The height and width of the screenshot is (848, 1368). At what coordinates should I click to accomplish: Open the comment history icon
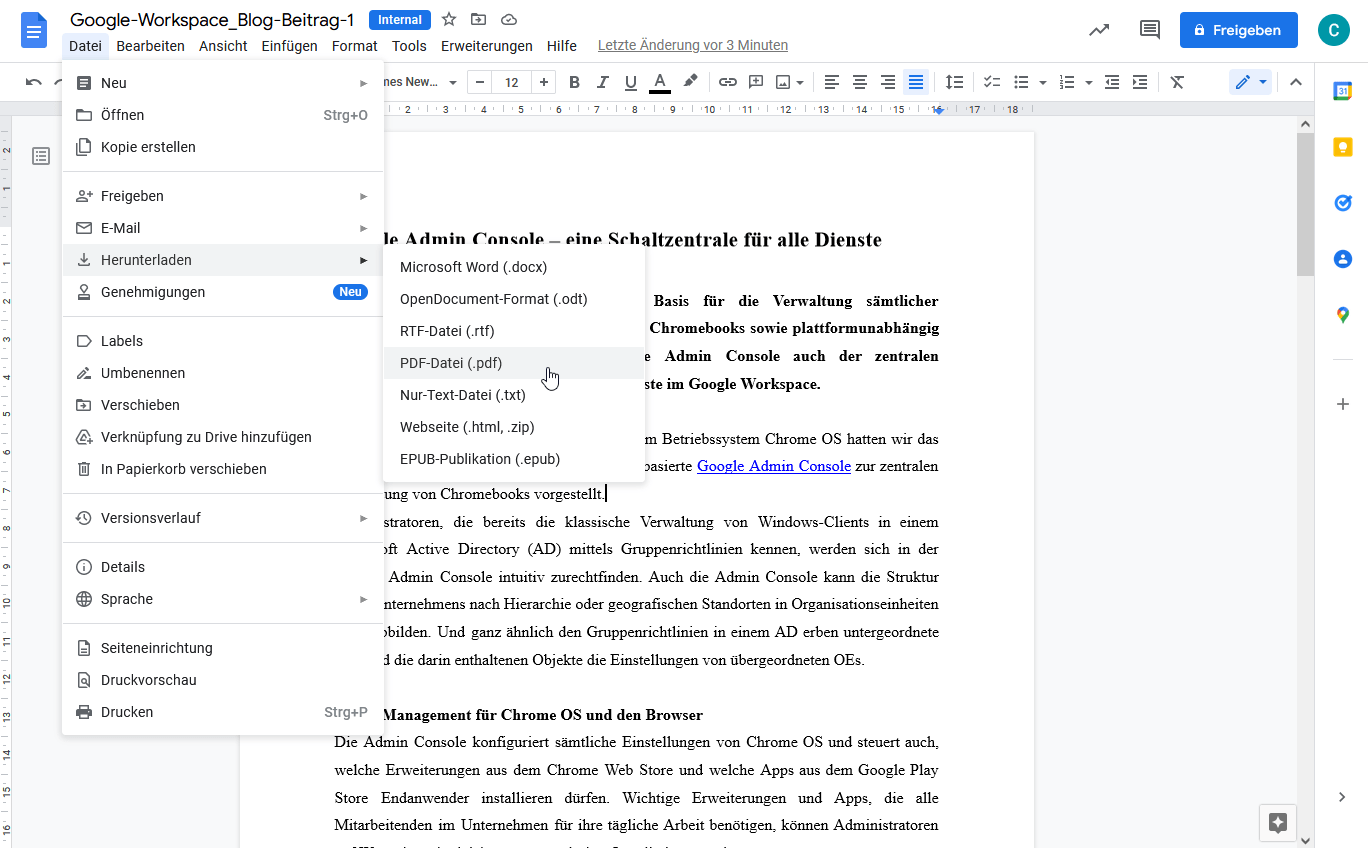(x=1149, y=30)
